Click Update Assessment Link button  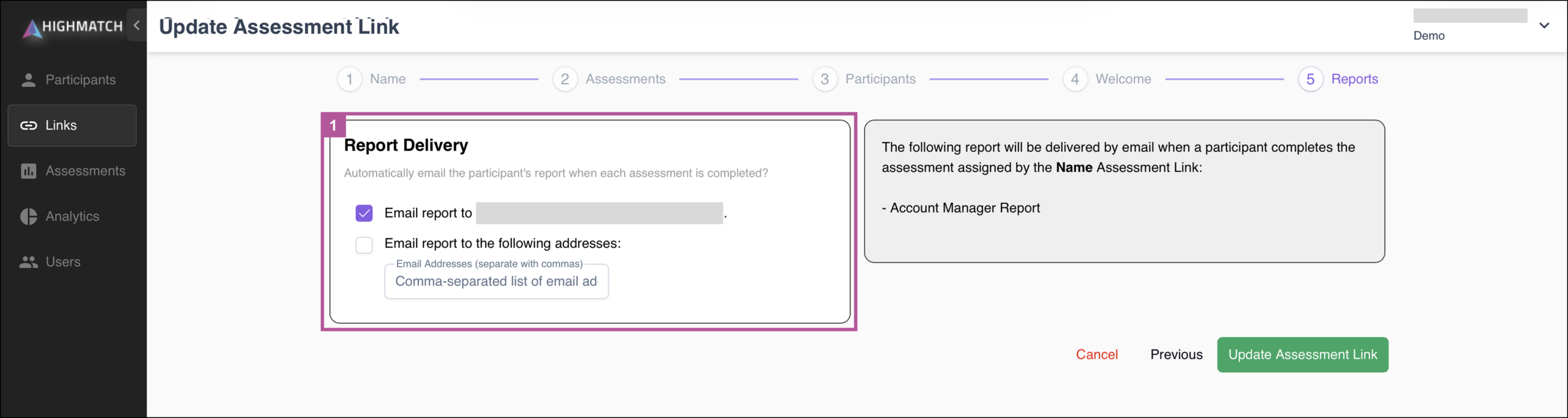click(1302, 354)
